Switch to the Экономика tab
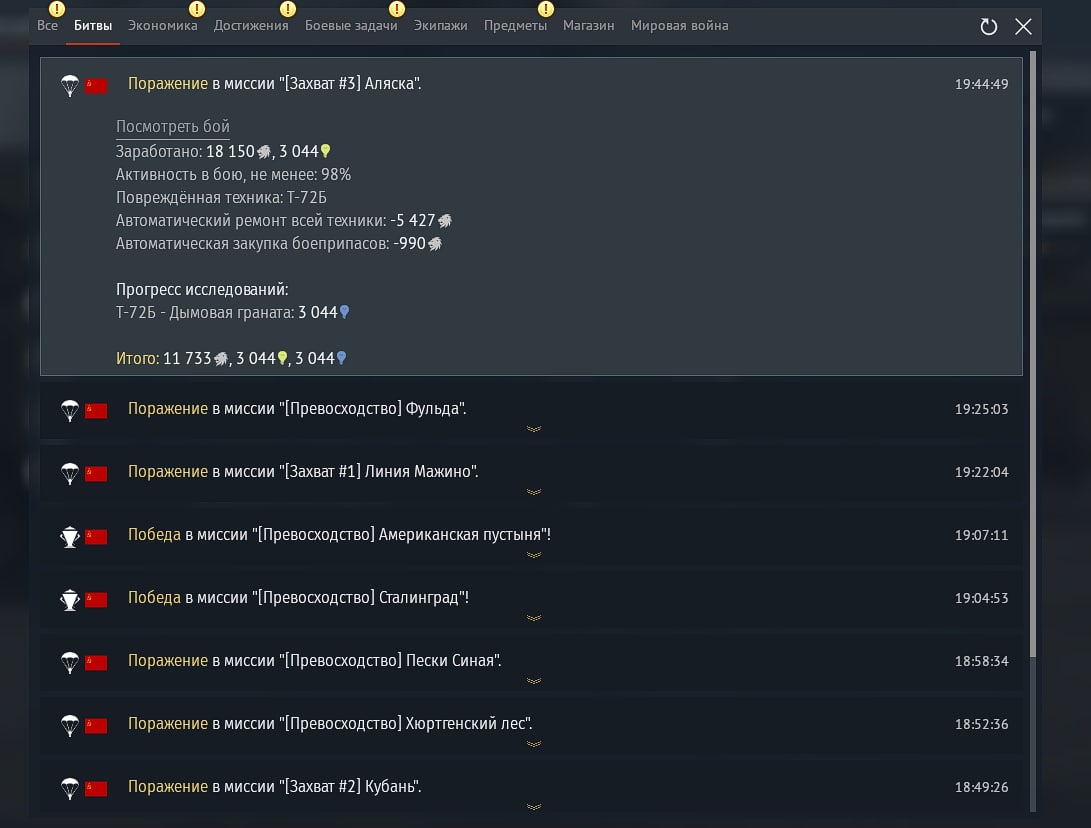Image resolution: width=1091 pixels, height=828 pixels. pos(162,26)
